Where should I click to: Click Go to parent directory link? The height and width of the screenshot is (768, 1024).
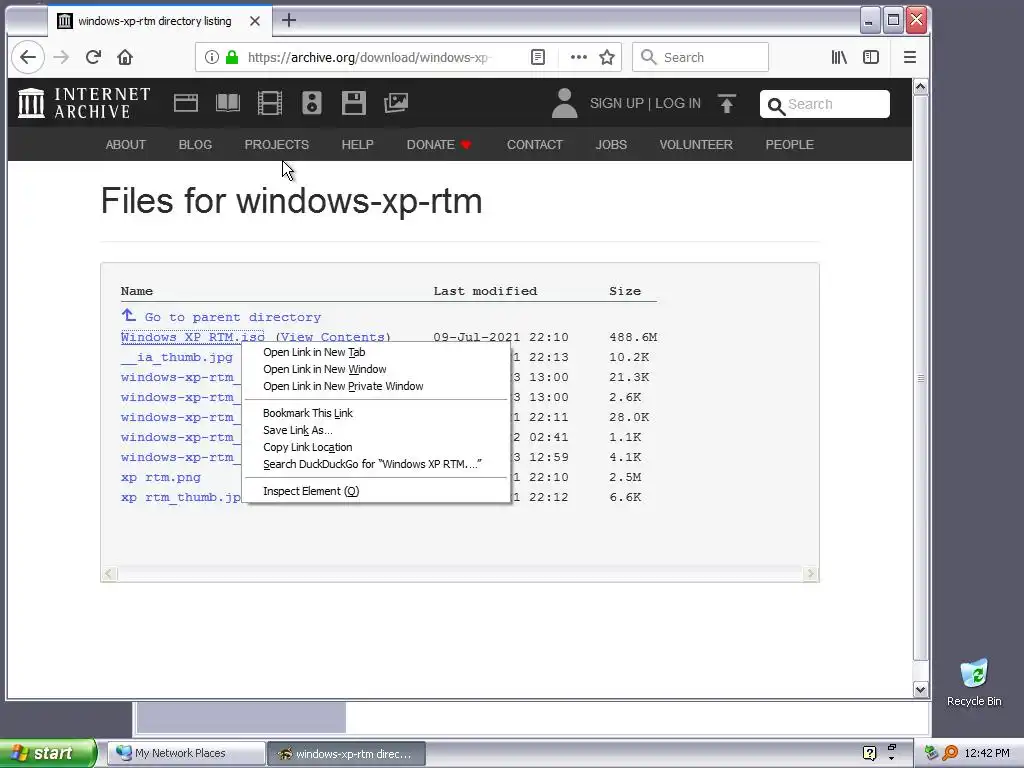[232, 317]
